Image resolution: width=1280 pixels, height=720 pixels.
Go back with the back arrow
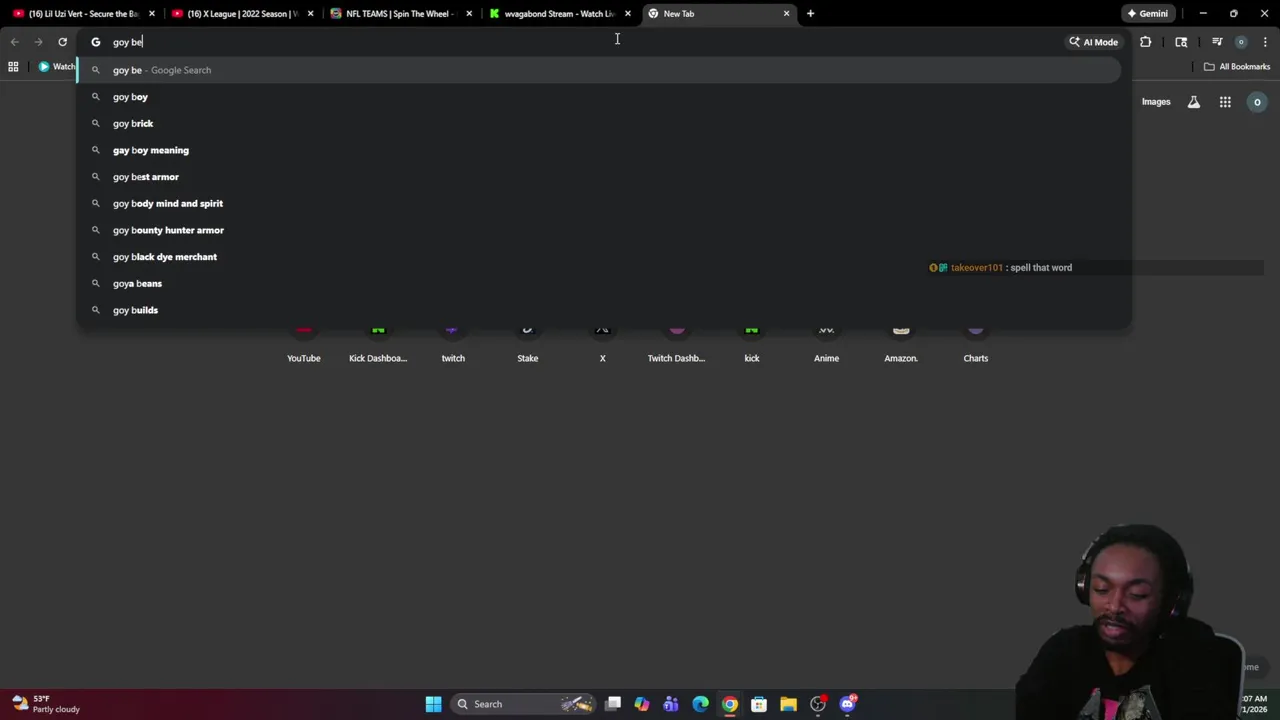click(x=15, y=42)
